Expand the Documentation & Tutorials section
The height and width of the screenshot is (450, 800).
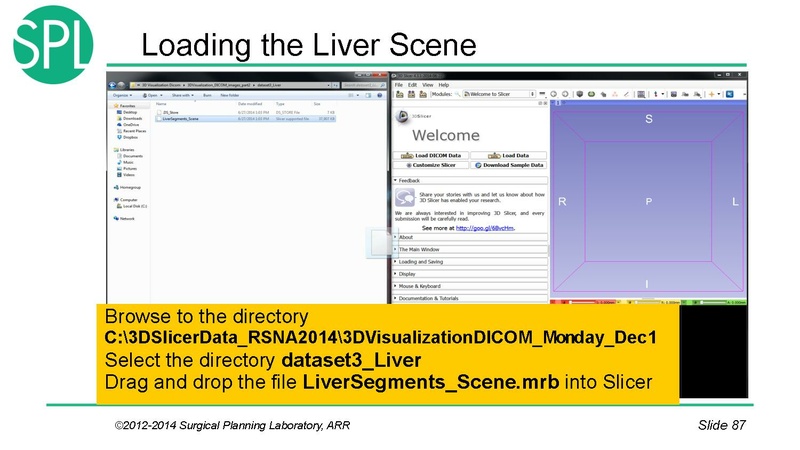click(470, 298)
